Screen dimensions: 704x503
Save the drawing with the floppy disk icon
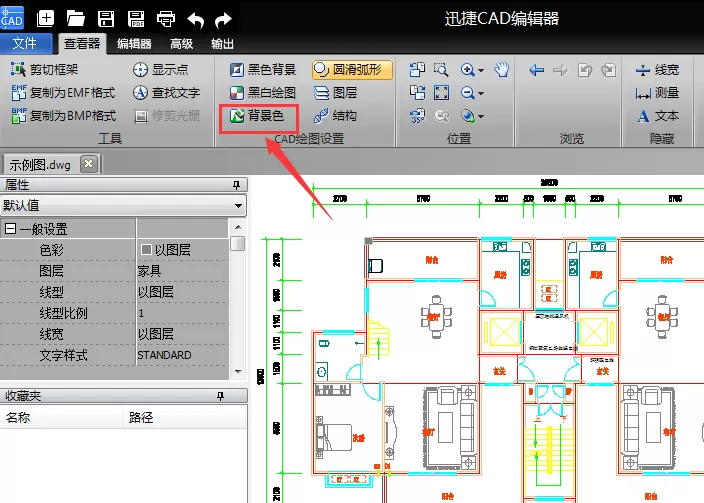click(x=106, y=19)
